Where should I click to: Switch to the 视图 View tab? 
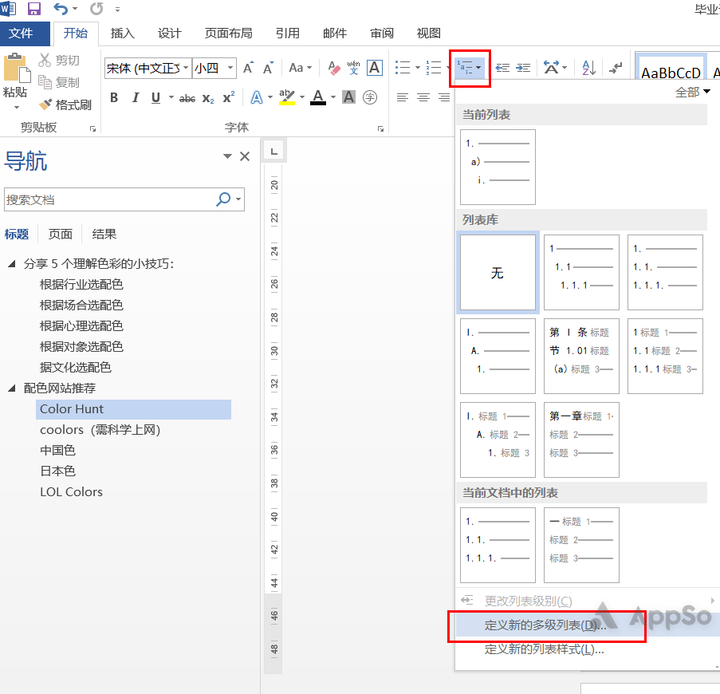click(x=428, y=33)
